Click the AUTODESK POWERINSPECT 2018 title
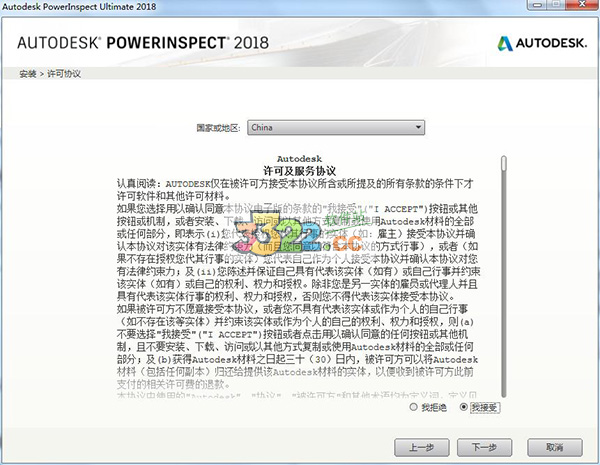Viewport: 600px width, 465px height. tap(143, 42)
